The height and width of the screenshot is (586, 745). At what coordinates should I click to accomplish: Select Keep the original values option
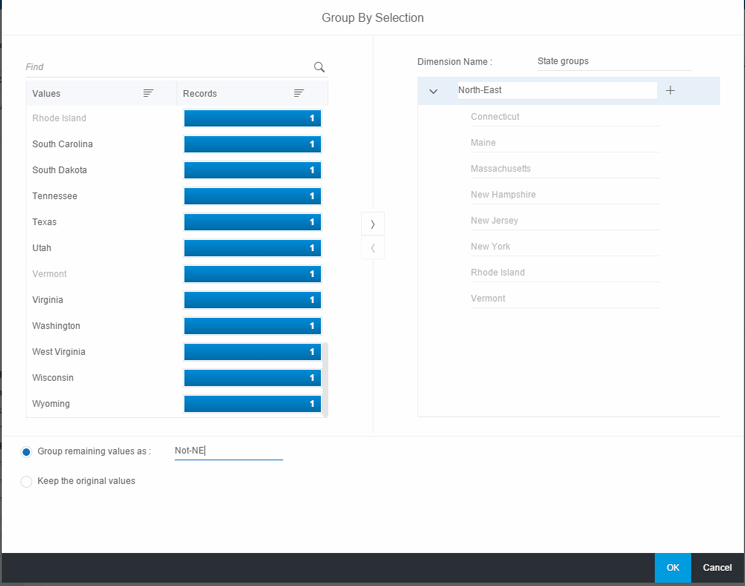pos(26,481)
